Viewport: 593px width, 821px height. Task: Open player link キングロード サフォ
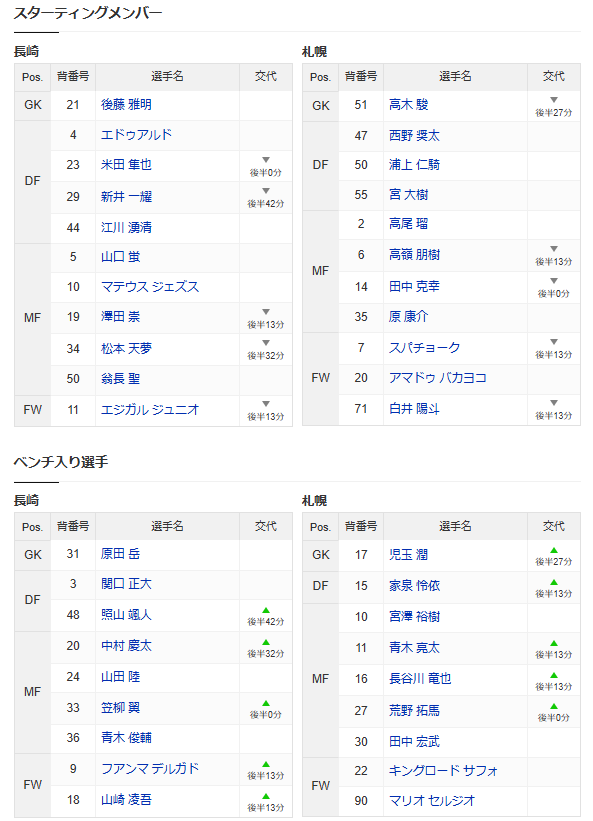[443, 771]
